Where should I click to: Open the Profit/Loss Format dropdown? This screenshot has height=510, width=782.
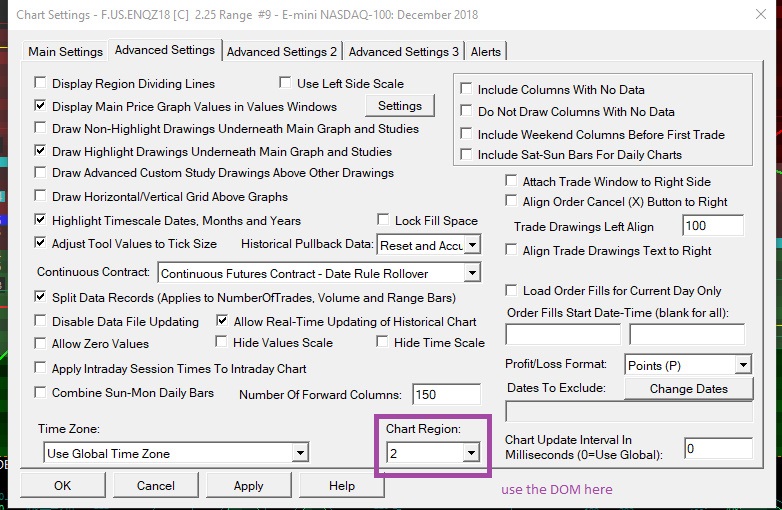point(743,365)
